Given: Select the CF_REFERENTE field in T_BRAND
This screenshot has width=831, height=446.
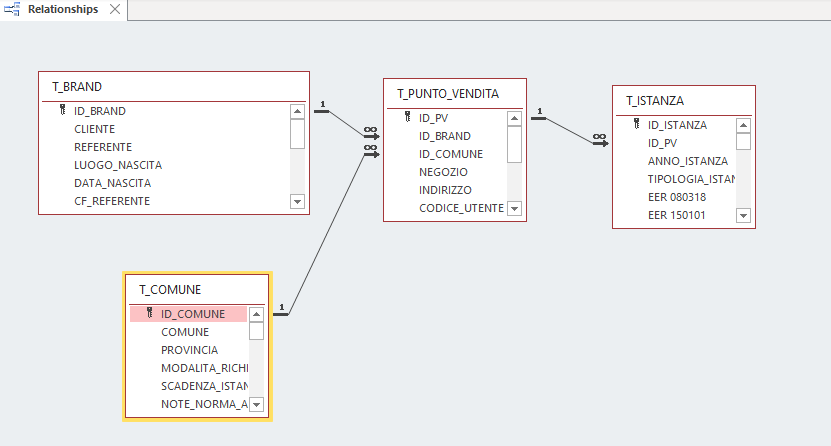Looking at the screenshot, I should coord(112,201).
